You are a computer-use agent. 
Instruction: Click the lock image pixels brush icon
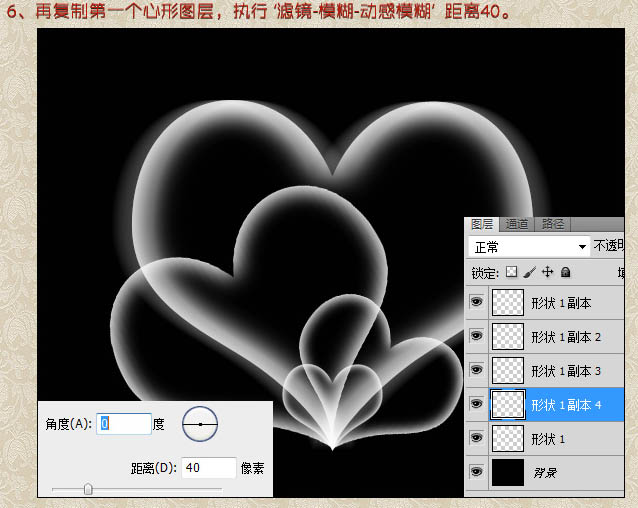(529, 272)
